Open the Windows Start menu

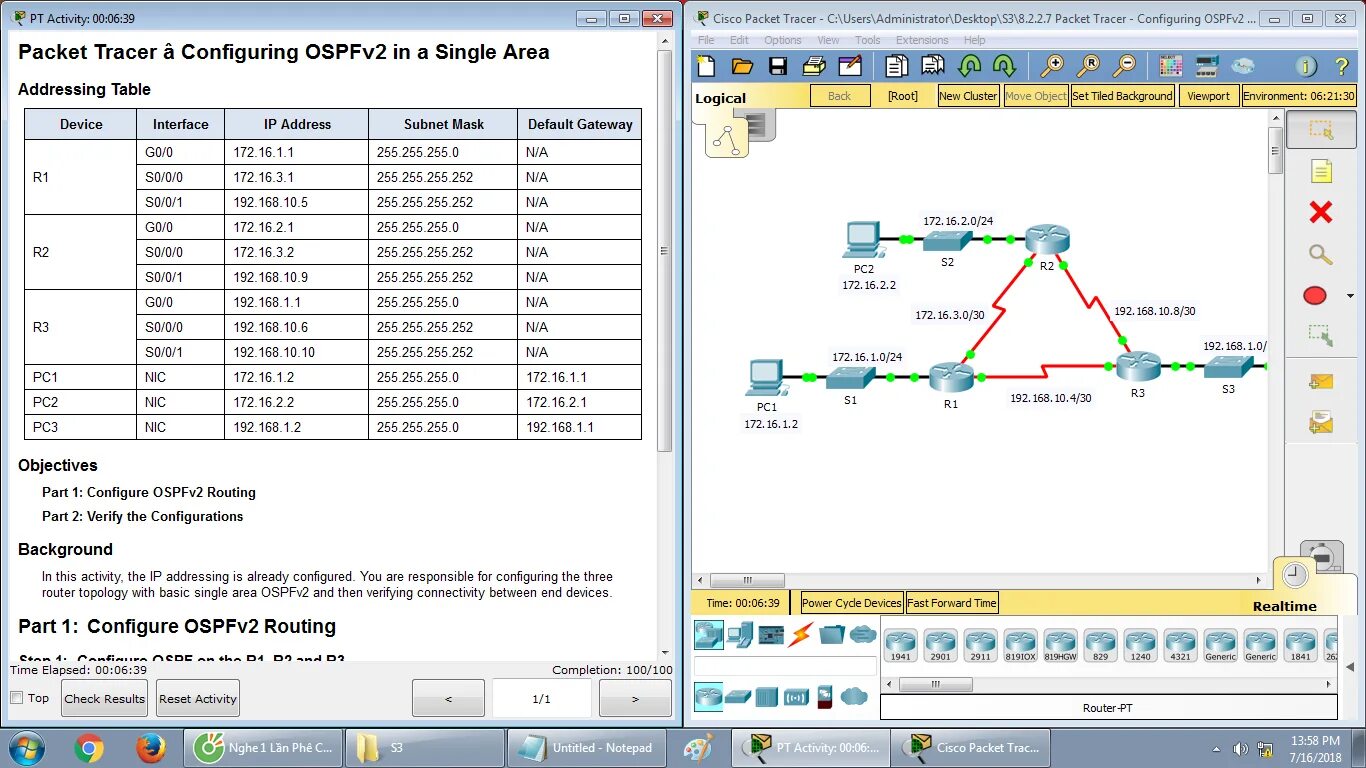click(x=27, y=748)
